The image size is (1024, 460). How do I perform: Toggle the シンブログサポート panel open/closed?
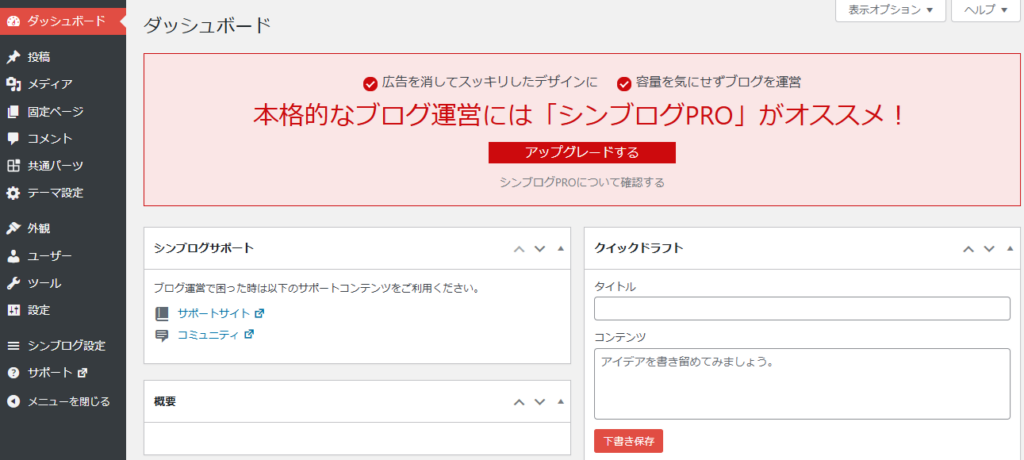[x=560, y=248]
